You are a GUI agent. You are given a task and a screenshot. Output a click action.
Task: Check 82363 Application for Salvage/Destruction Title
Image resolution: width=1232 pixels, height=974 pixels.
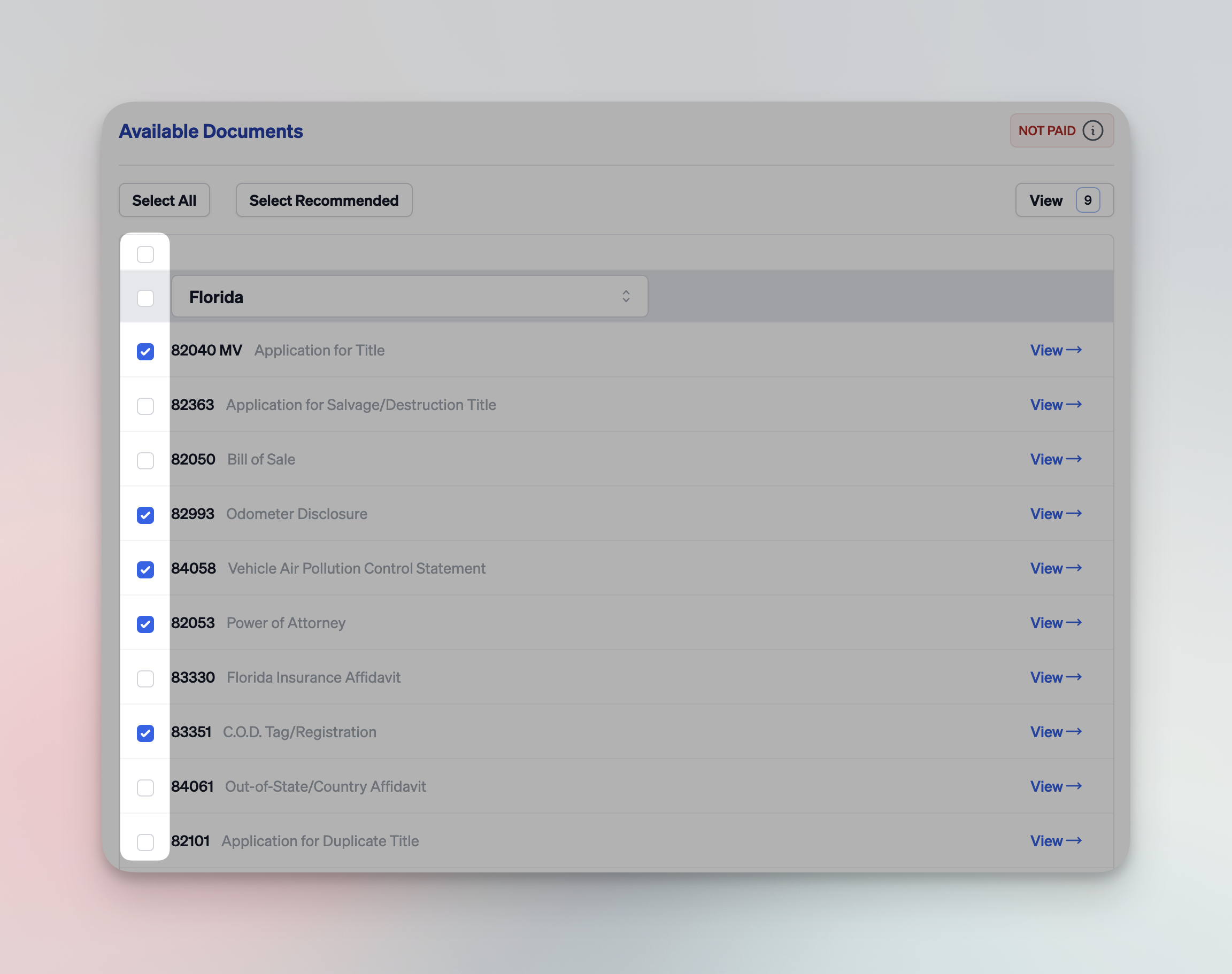coord(145,406)
